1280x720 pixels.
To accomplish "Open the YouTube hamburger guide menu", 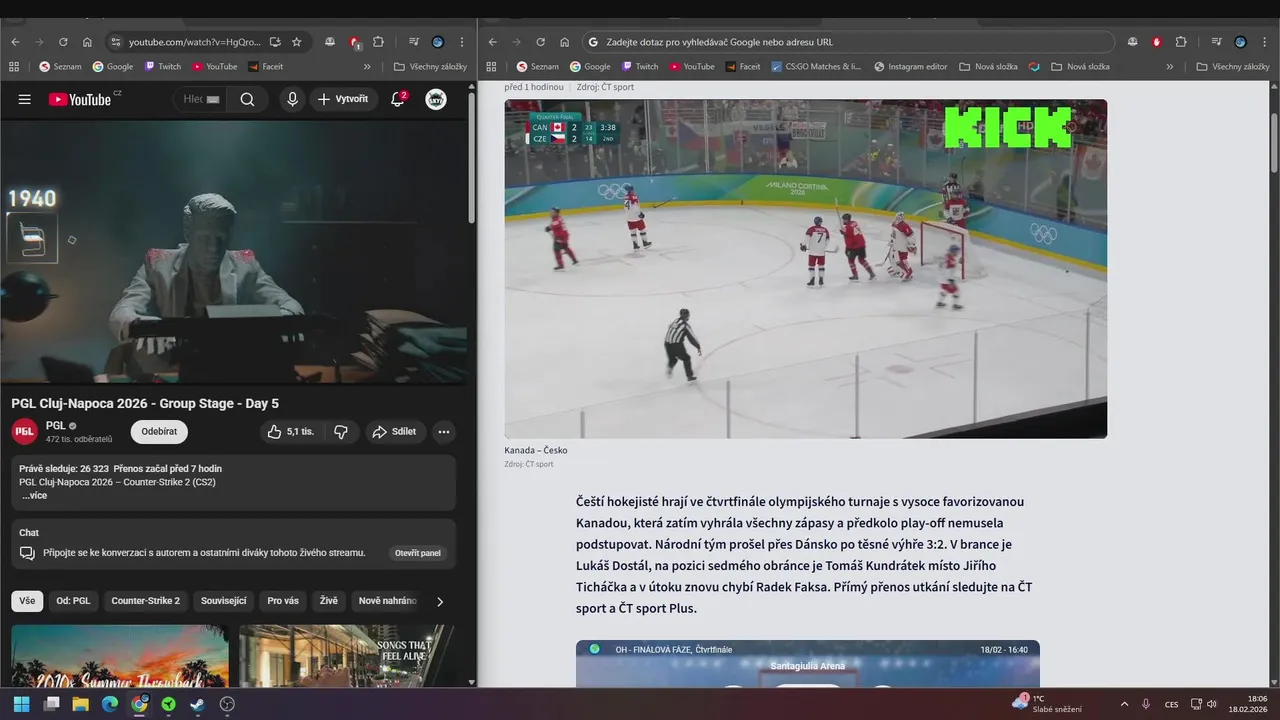I will [25, 99].
